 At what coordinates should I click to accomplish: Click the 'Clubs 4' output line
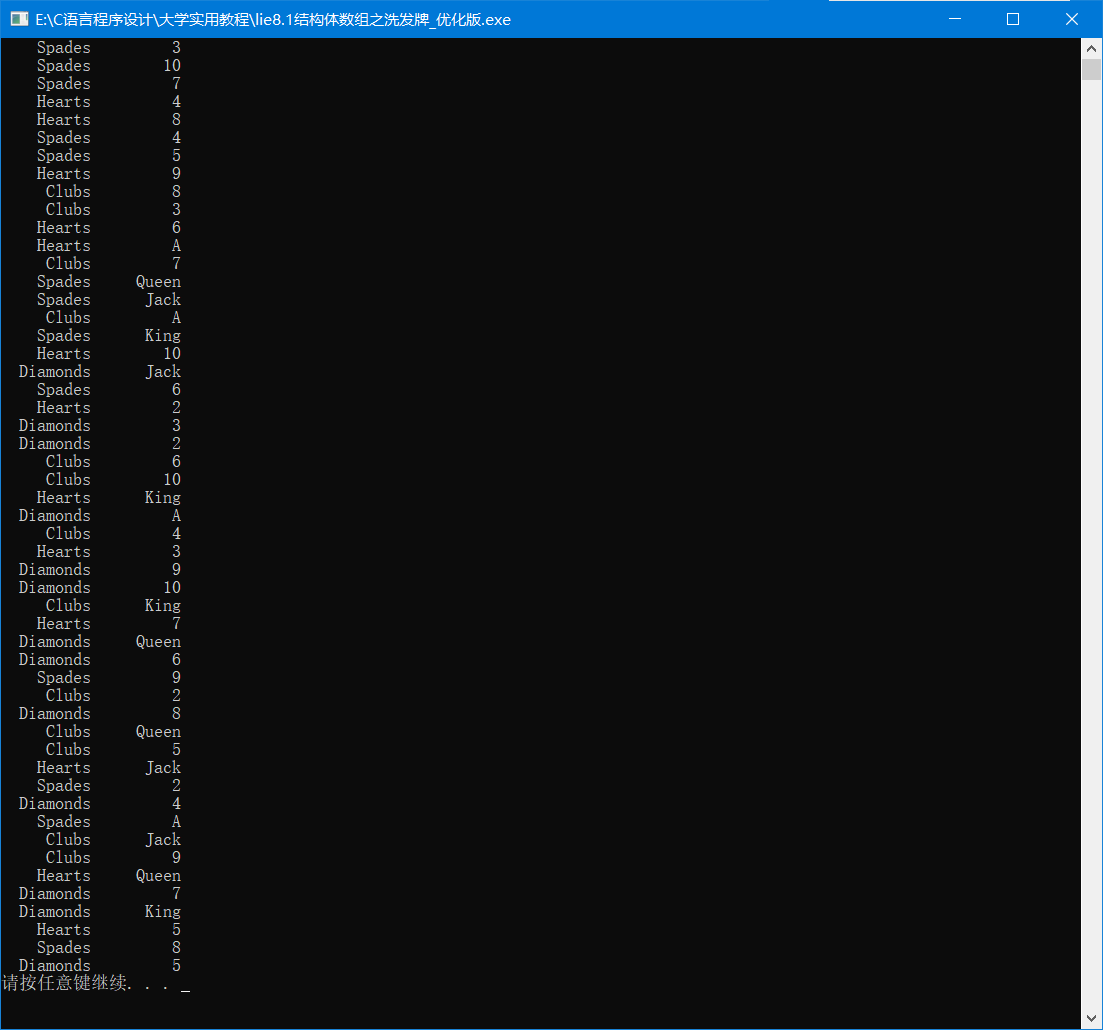pyautogui.click(x=113, y=534)
